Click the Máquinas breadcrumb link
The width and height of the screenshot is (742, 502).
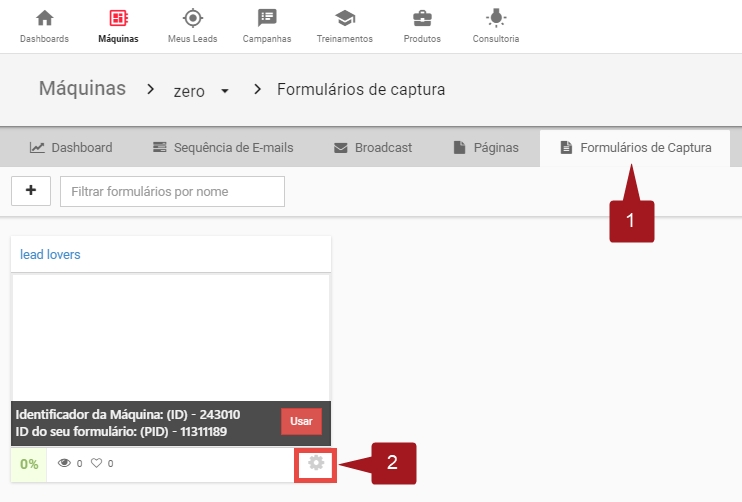tap(82, 89)
